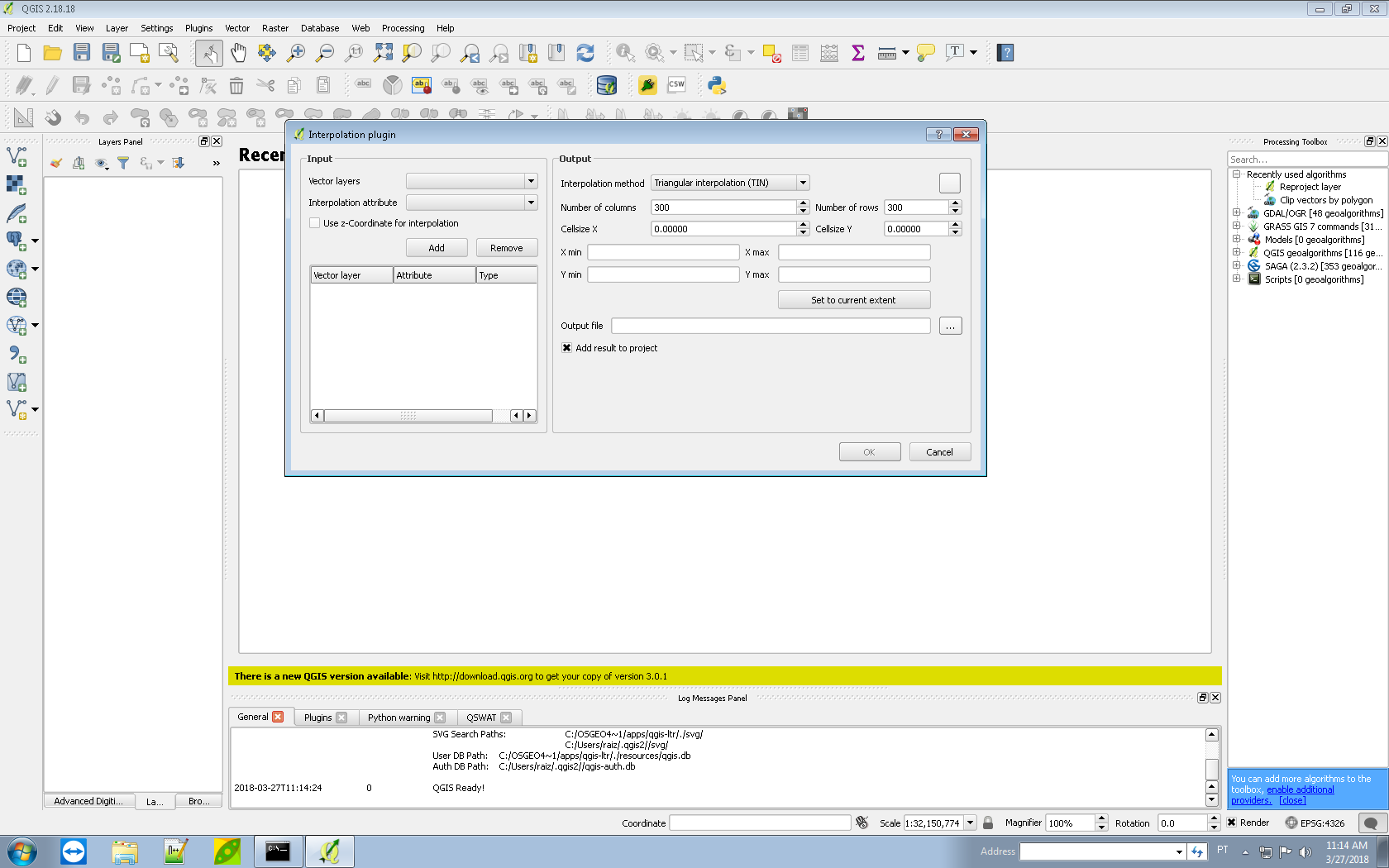Click the Zoom Out magnifier tool

pos(325,53)
